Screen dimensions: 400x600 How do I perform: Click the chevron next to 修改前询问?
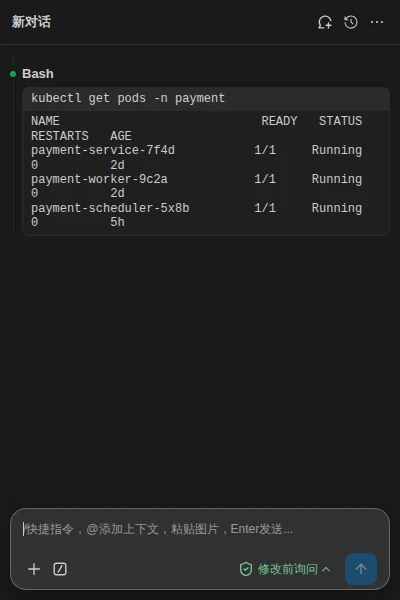click(326, 569)
